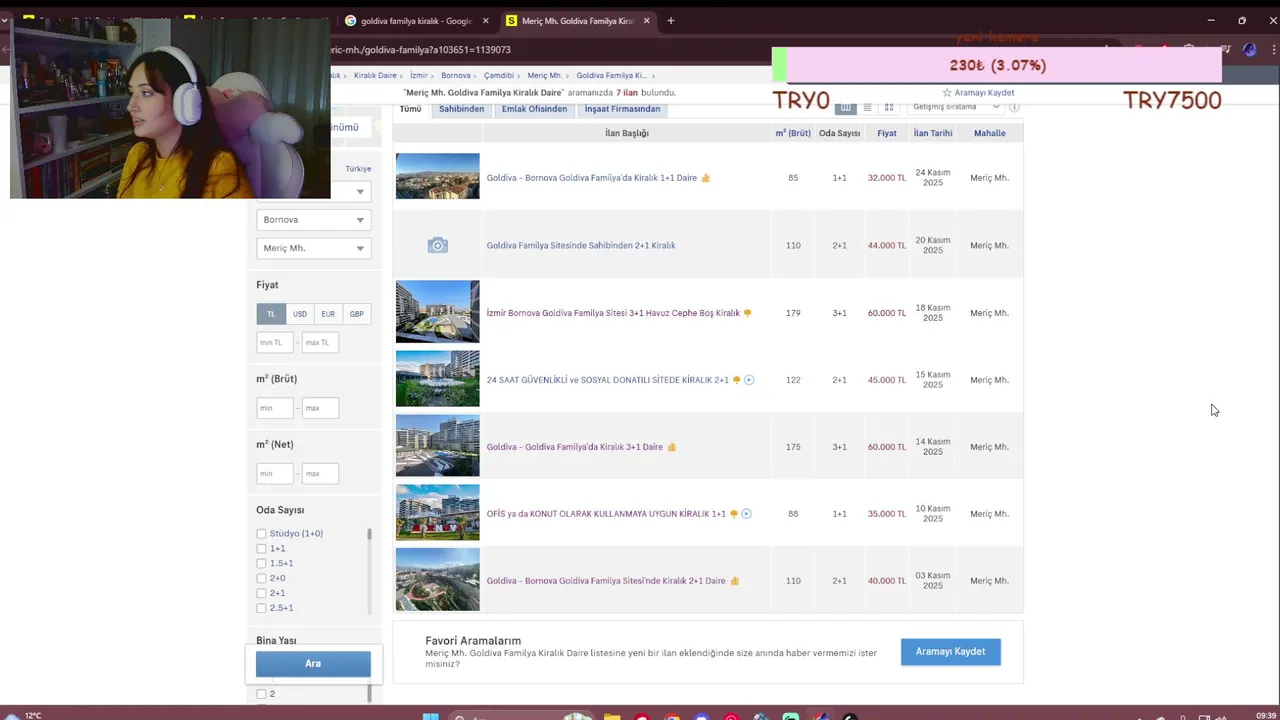1280x720 pixels.
Task: Sort by İlan Tarihi column header
Action: pyautogui.click(x=933, y=133)
